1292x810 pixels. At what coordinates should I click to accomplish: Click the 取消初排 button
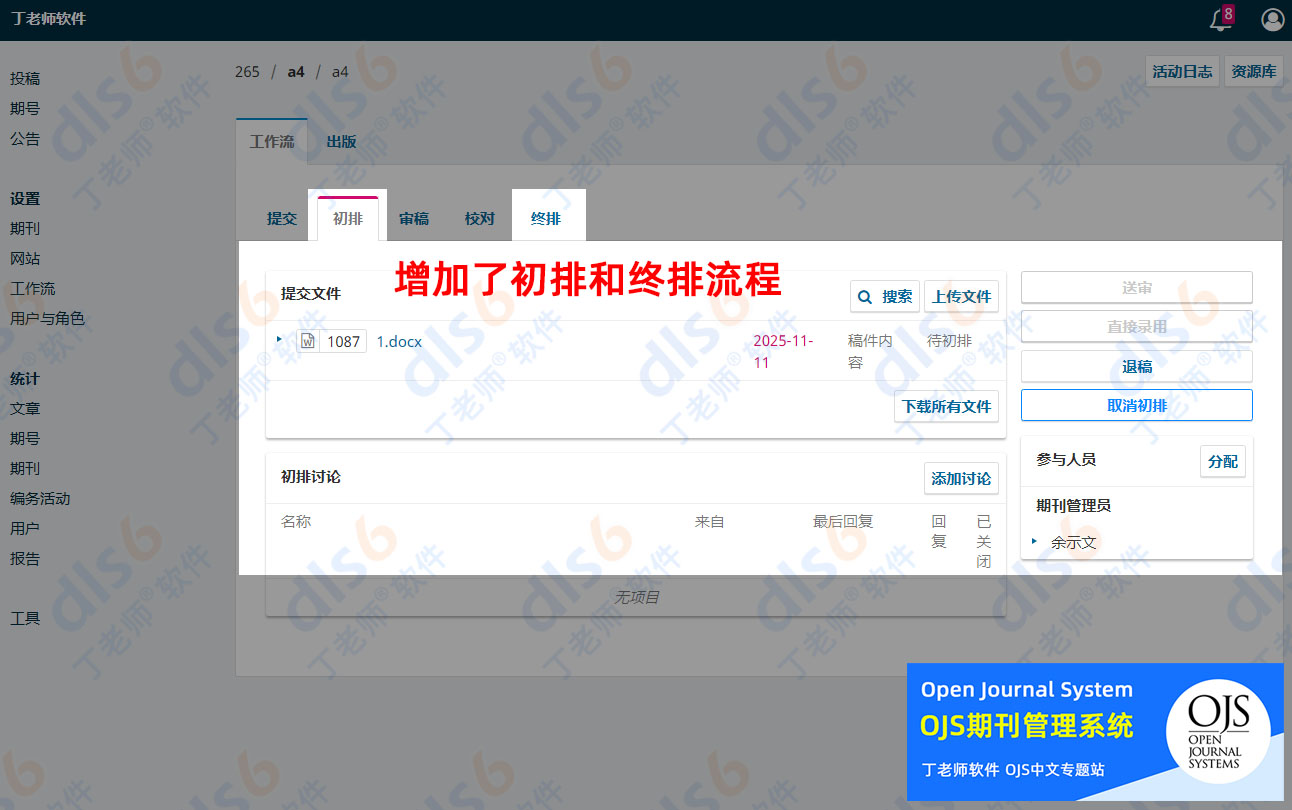1136,404
